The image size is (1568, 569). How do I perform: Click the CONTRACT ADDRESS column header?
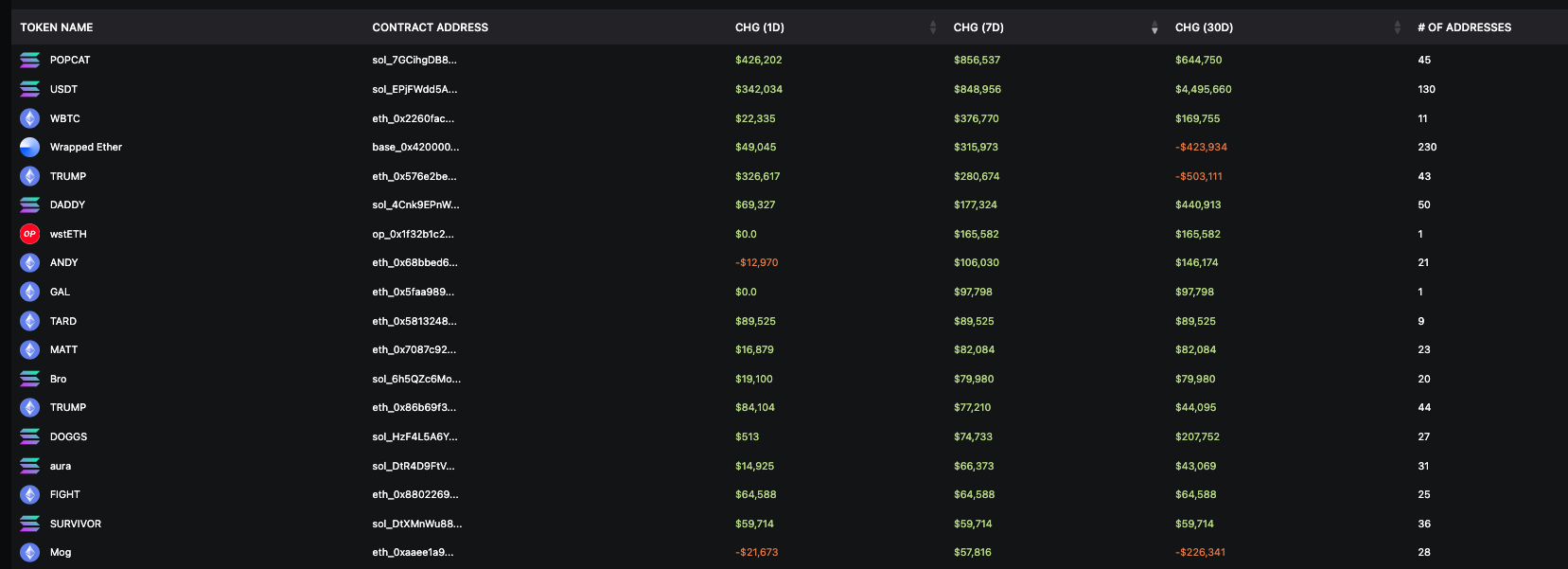click(x=431, y=27)
